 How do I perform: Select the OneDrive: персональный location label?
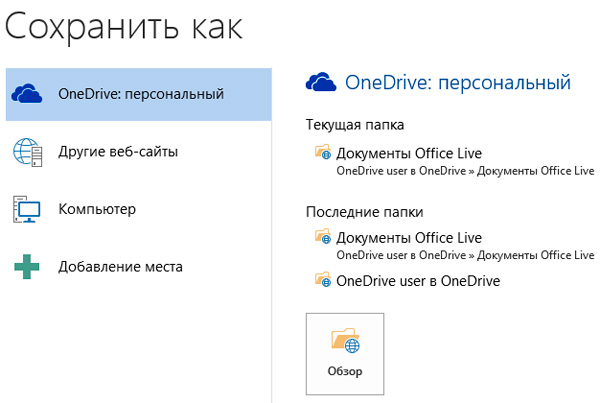[140, 94]
